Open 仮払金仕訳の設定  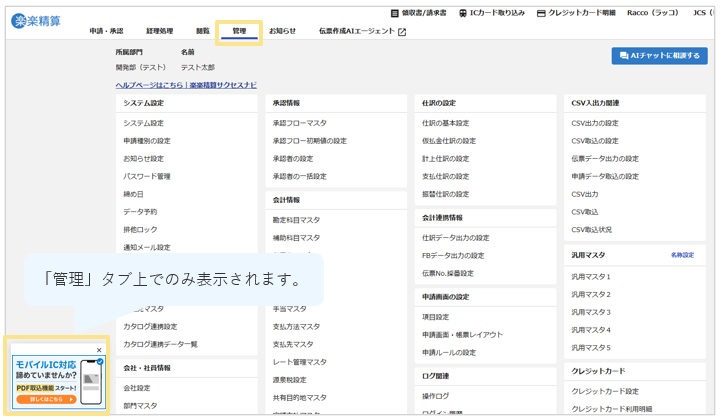coord(449,141)
